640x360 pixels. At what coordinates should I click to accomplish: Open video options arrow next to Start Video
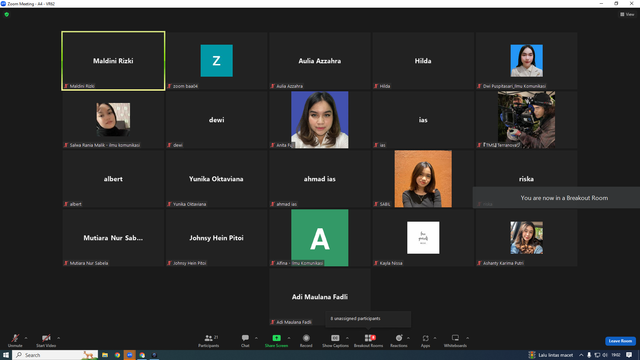pos(58,338)
